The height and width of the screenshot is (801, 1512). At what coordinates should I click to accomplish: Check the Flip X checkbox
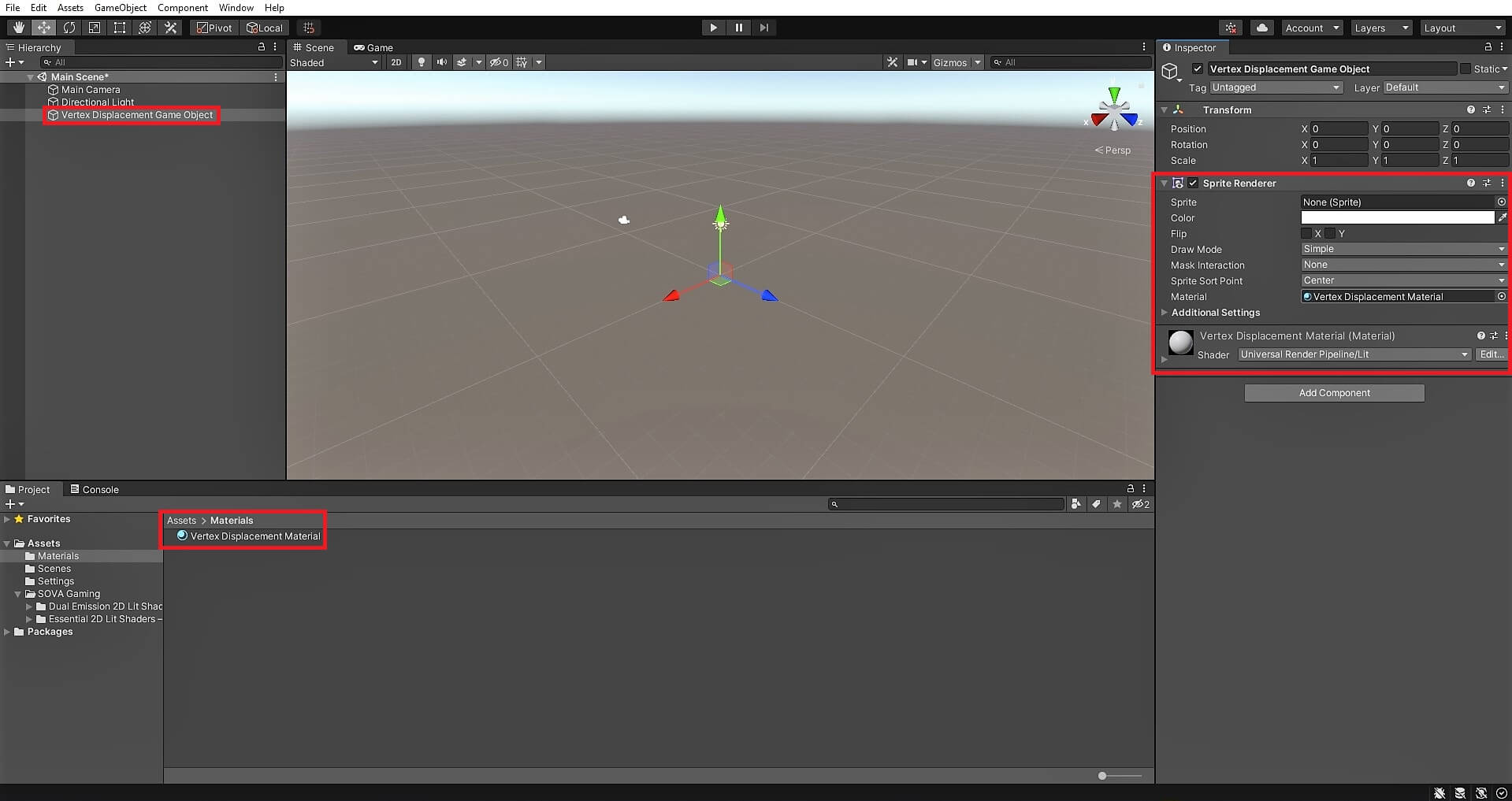(x=1306, y=233)
